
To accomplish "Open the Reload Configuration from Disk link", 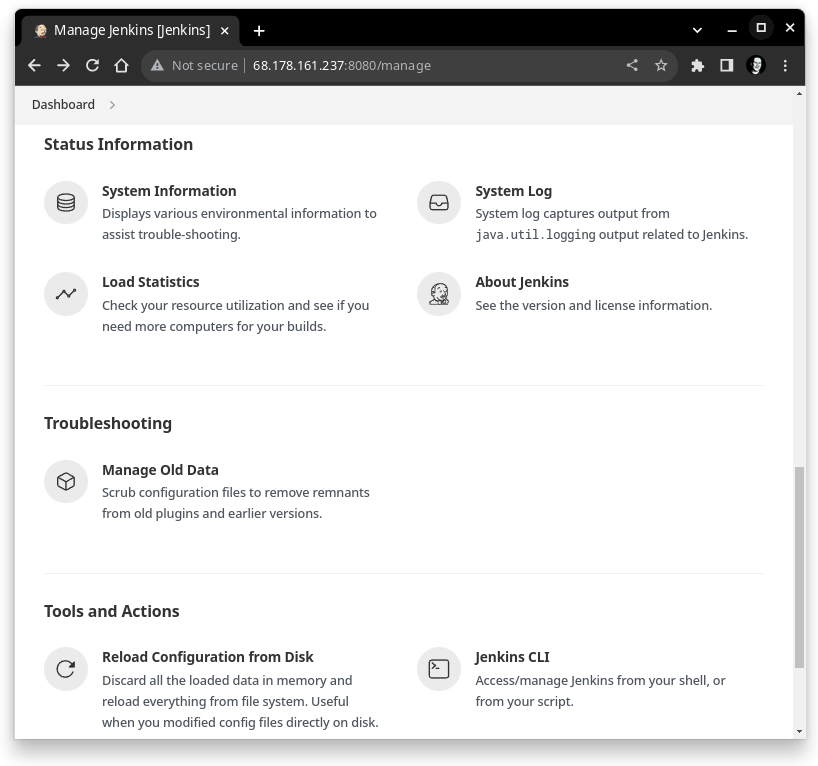I will (x=208, y=657).
